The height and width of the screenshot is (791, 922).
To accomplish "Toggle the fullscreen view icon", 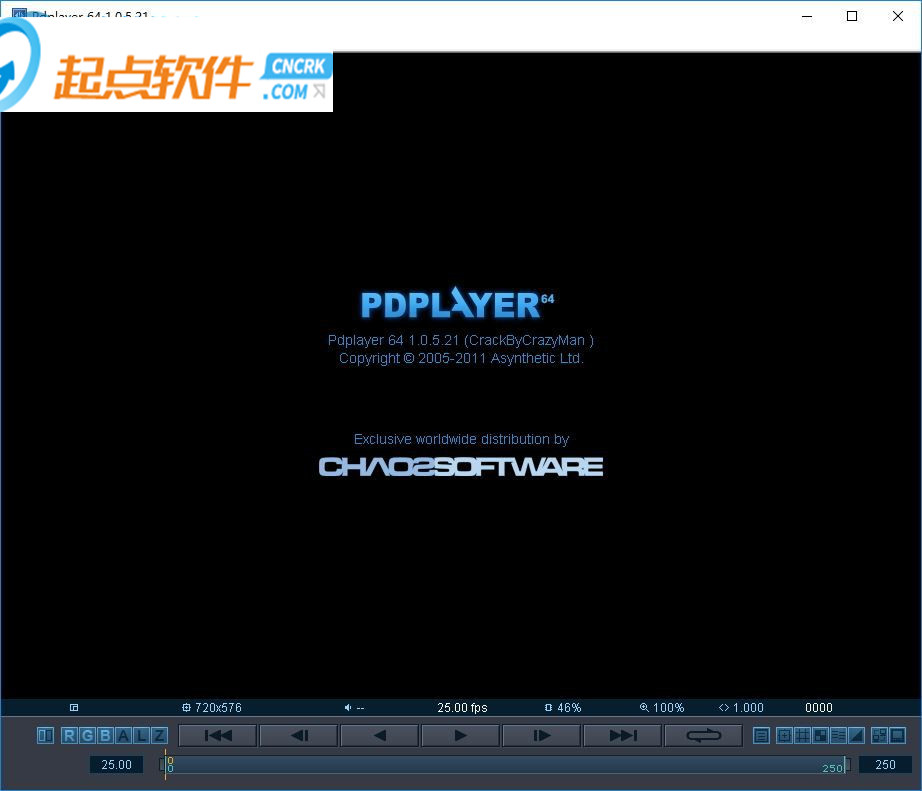I will click(898, 736).
